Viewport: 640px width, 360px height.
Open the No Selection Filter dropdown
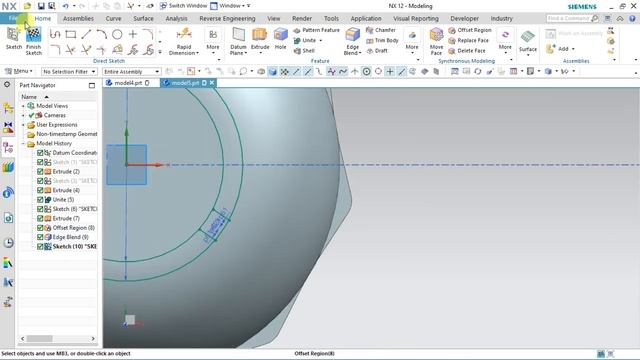point(69,71)
